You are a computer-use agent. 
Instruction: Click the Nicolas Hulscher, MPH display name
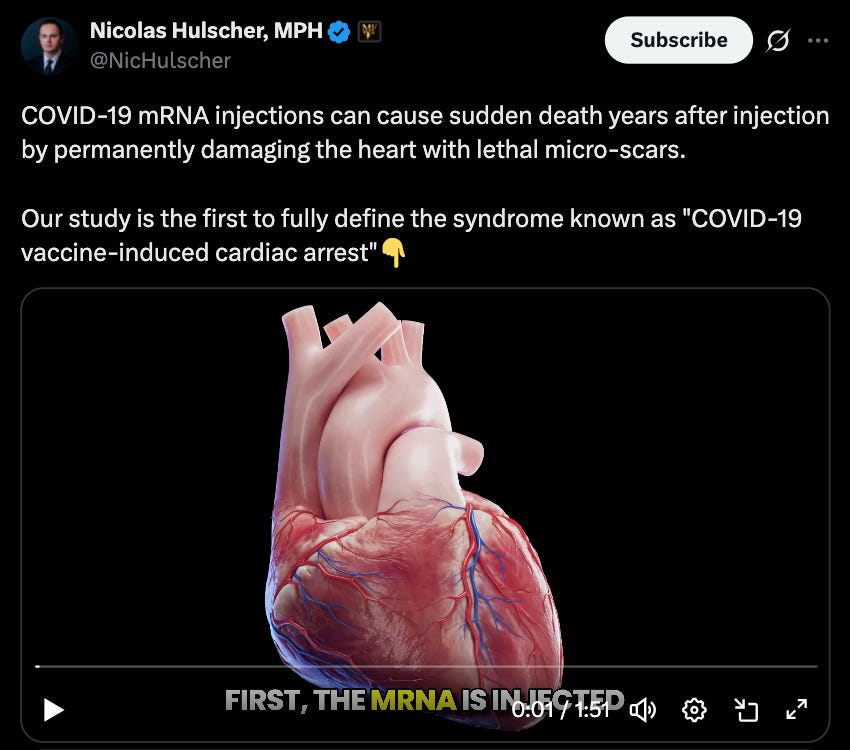(206, 31)
